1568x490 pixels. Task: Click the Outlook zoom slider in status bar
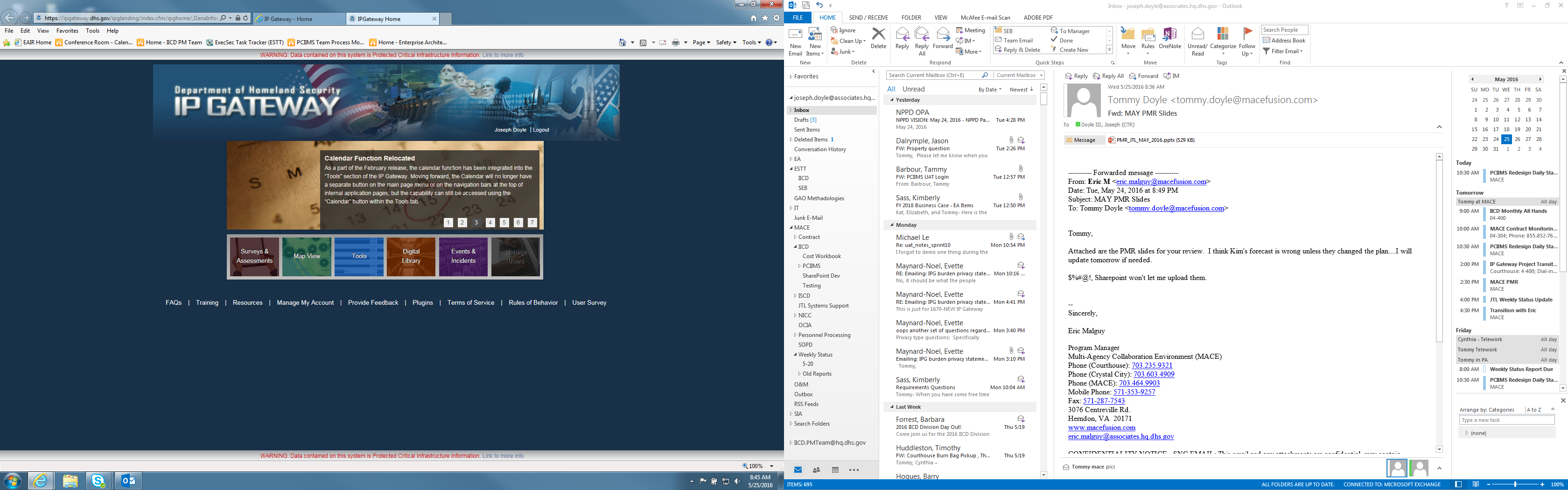1515,484
